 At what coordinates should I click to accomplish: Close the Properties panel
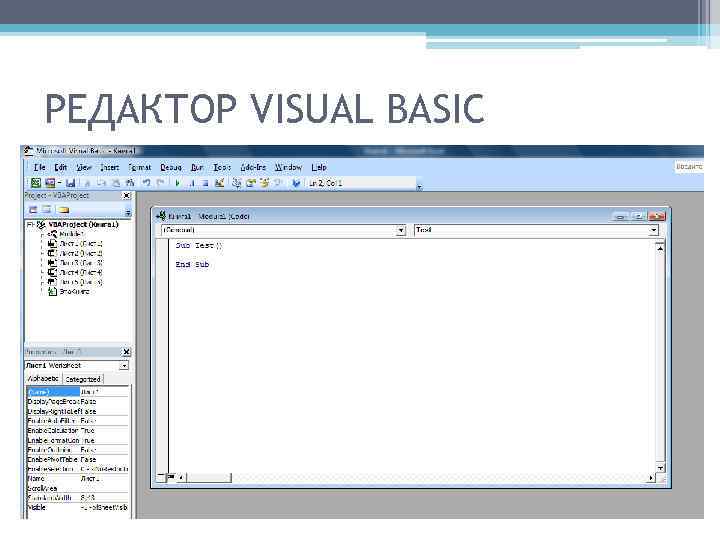click(127, 352)
